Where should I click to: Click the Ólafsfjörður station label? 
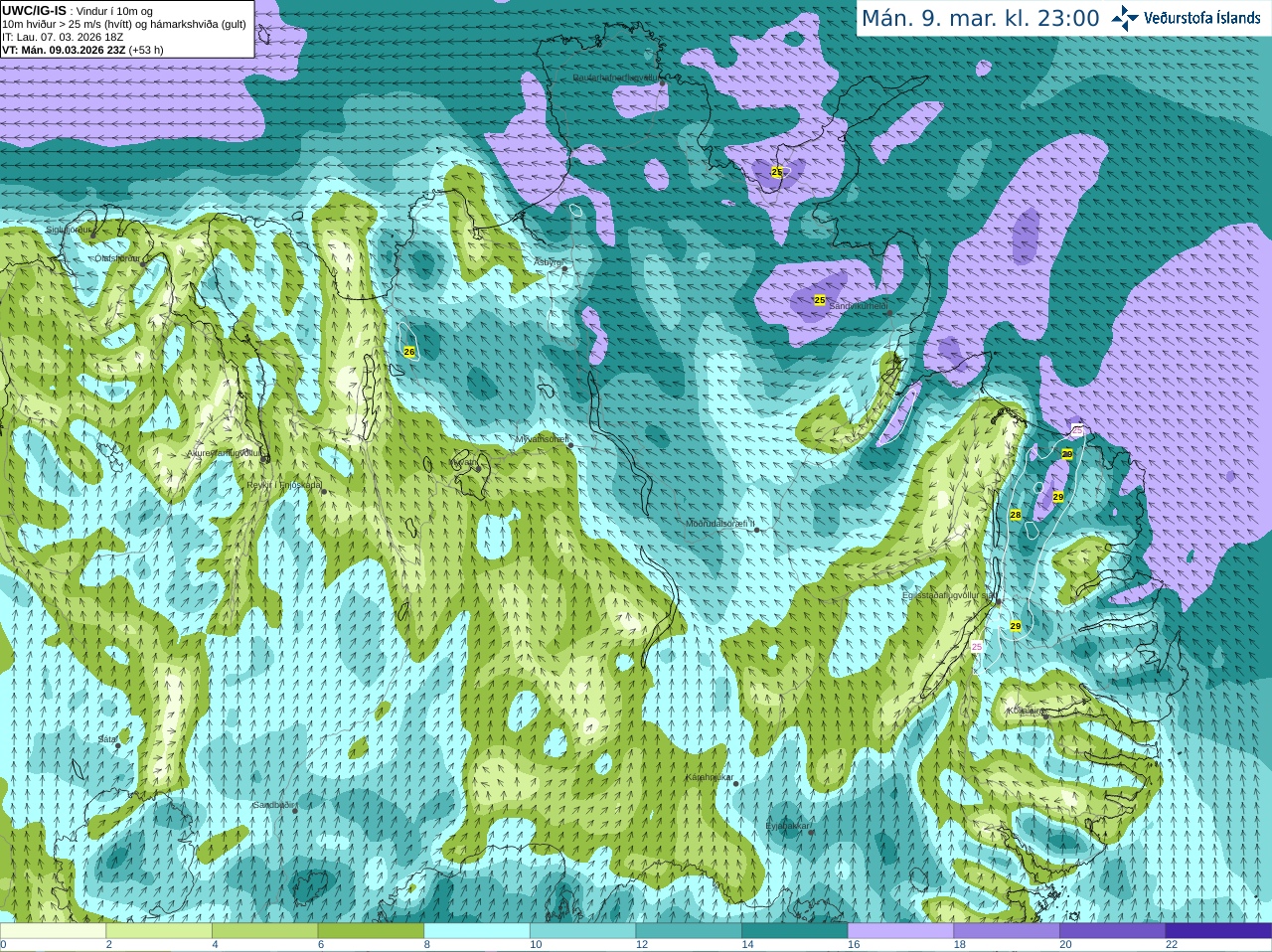tap(117, 258)
